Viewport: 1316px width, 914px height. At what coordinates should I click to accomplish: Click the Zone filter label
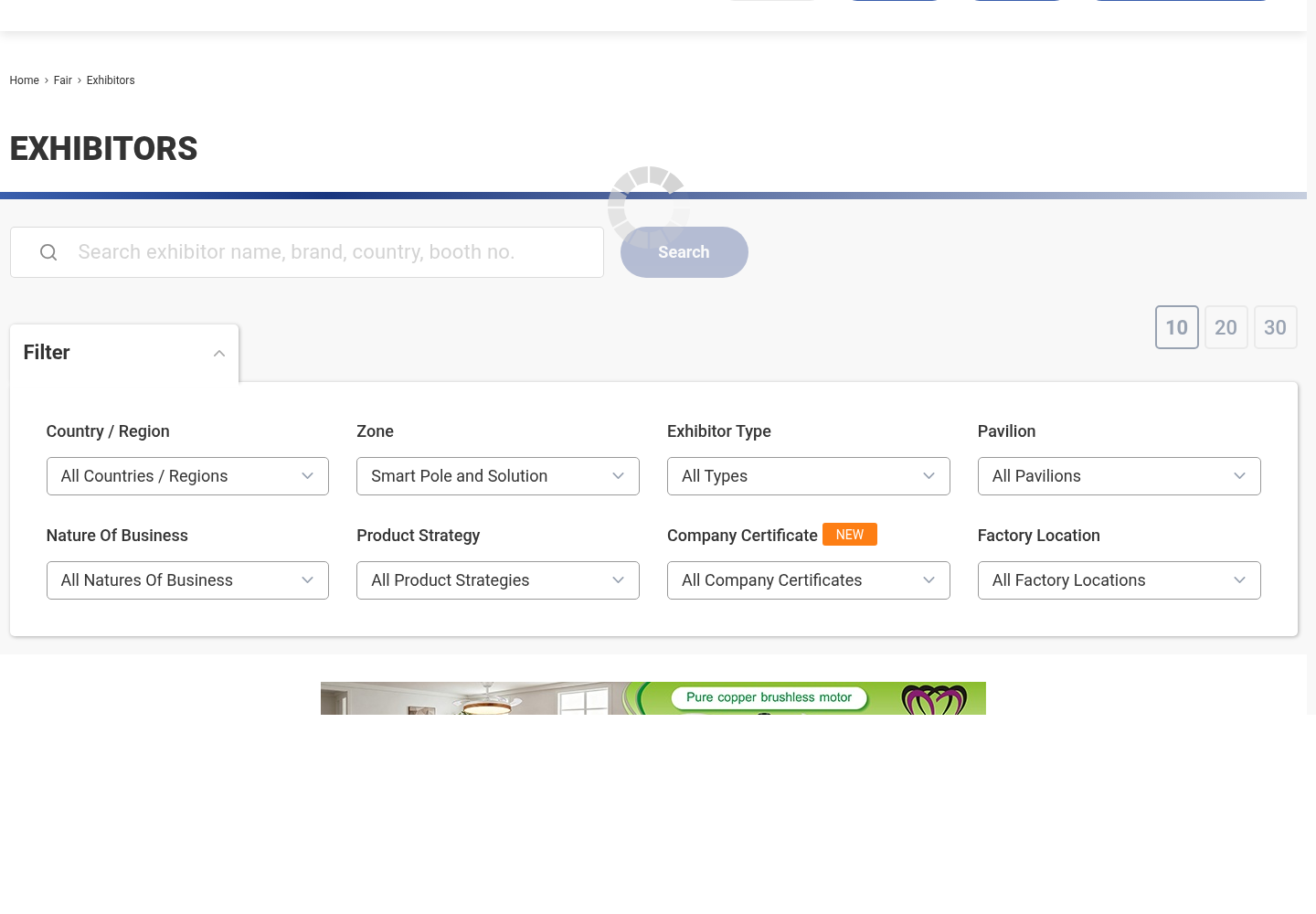[x=376, y=431]
